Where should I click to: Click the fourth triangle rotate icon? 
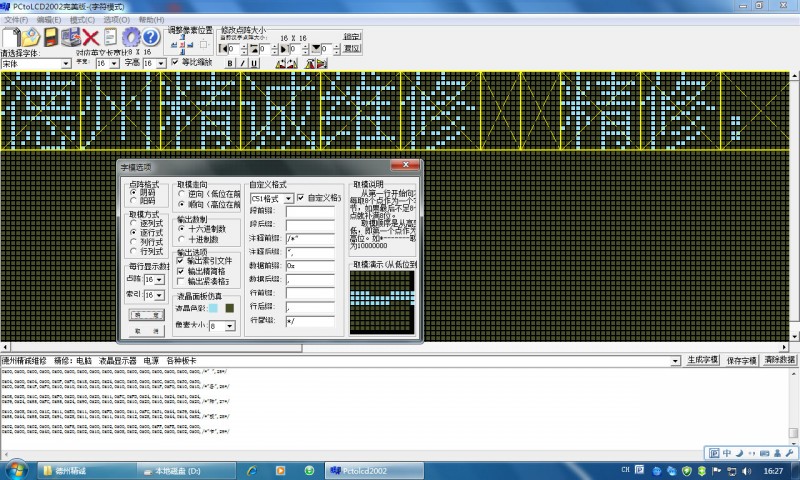pyautogui.click(x=321, y=63)
